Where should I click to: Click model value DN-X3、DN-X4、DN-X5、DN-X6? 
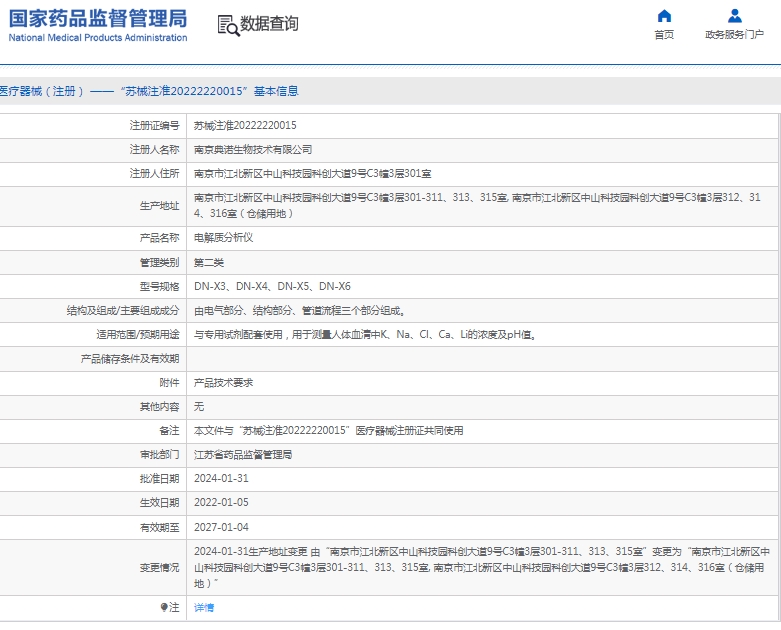pyautogui.click(x=272, y=286)
